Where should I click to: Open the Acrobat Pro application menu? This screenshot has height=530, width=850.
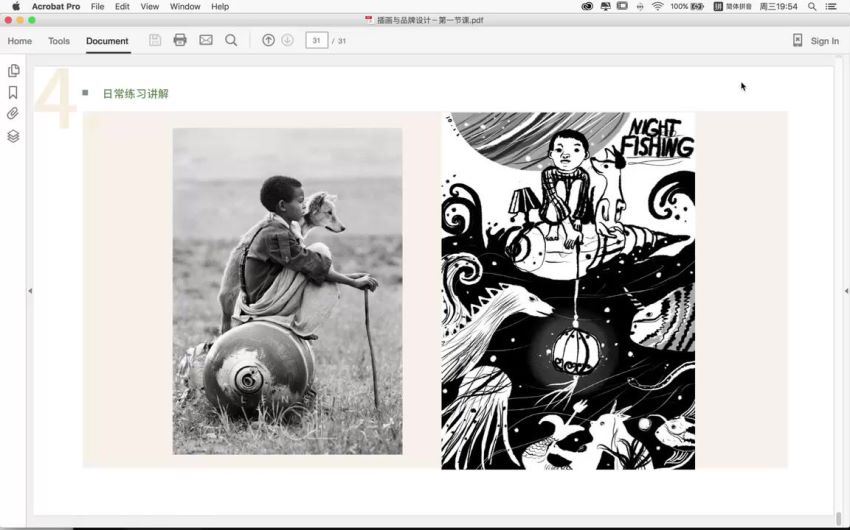tap(56, 7)
